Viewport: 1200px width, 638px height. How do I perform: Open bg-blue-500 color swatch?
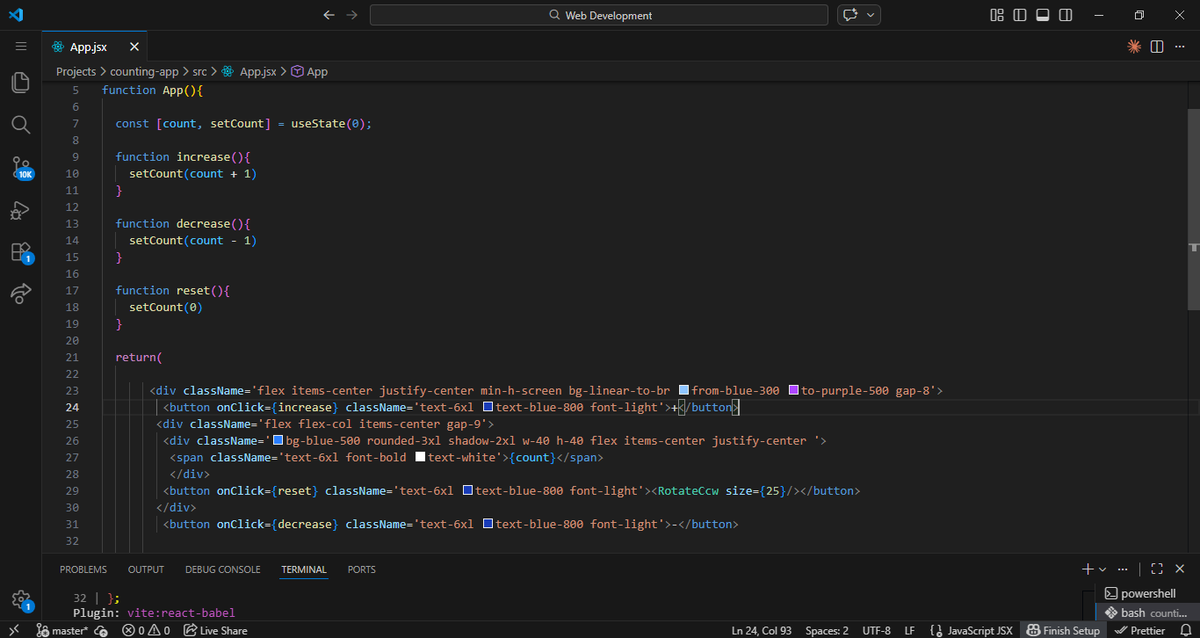pos(278,440)
